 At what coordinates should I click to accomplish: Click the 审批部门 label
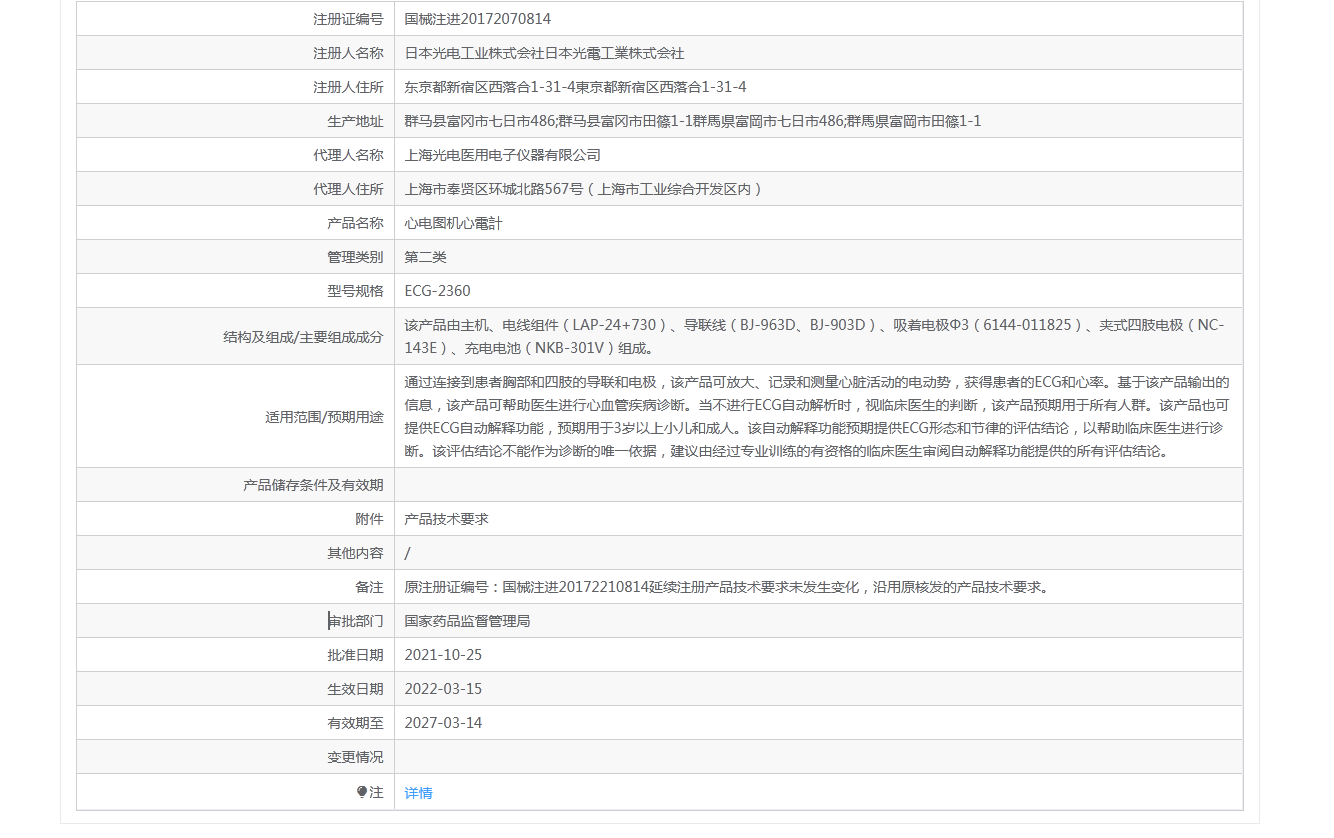click(355, 621)
